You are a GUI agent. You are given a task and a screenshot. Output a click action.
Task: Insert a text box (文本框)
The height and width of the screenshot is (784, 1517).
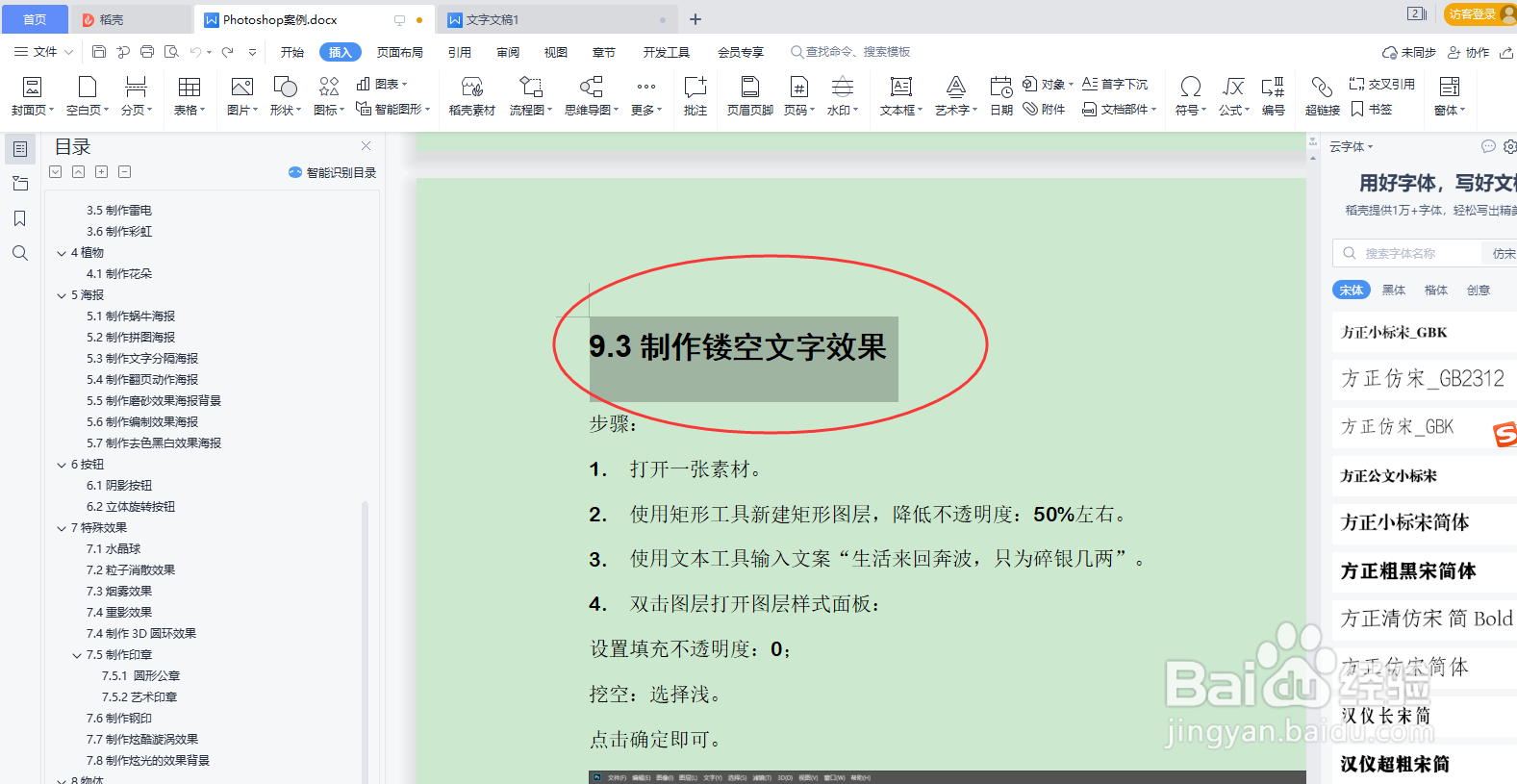(900, 96)
